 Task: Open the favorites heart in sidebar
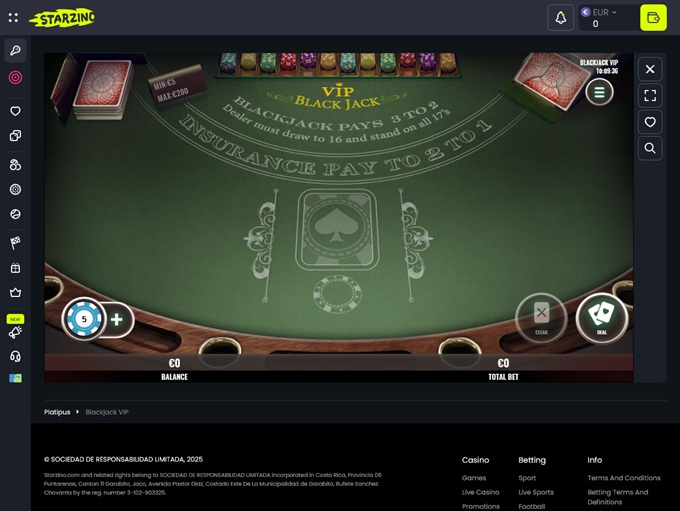coord(15,111)
